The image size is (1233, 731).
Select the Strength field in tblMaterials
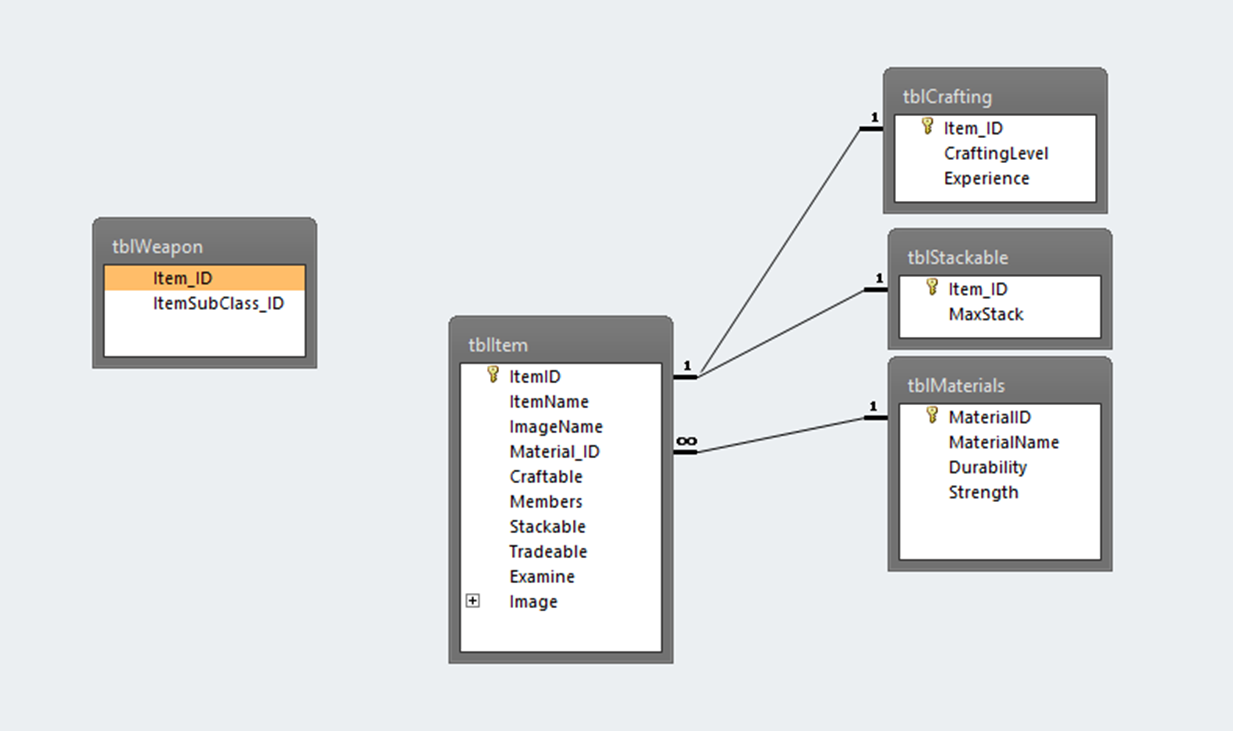point(983,492)
